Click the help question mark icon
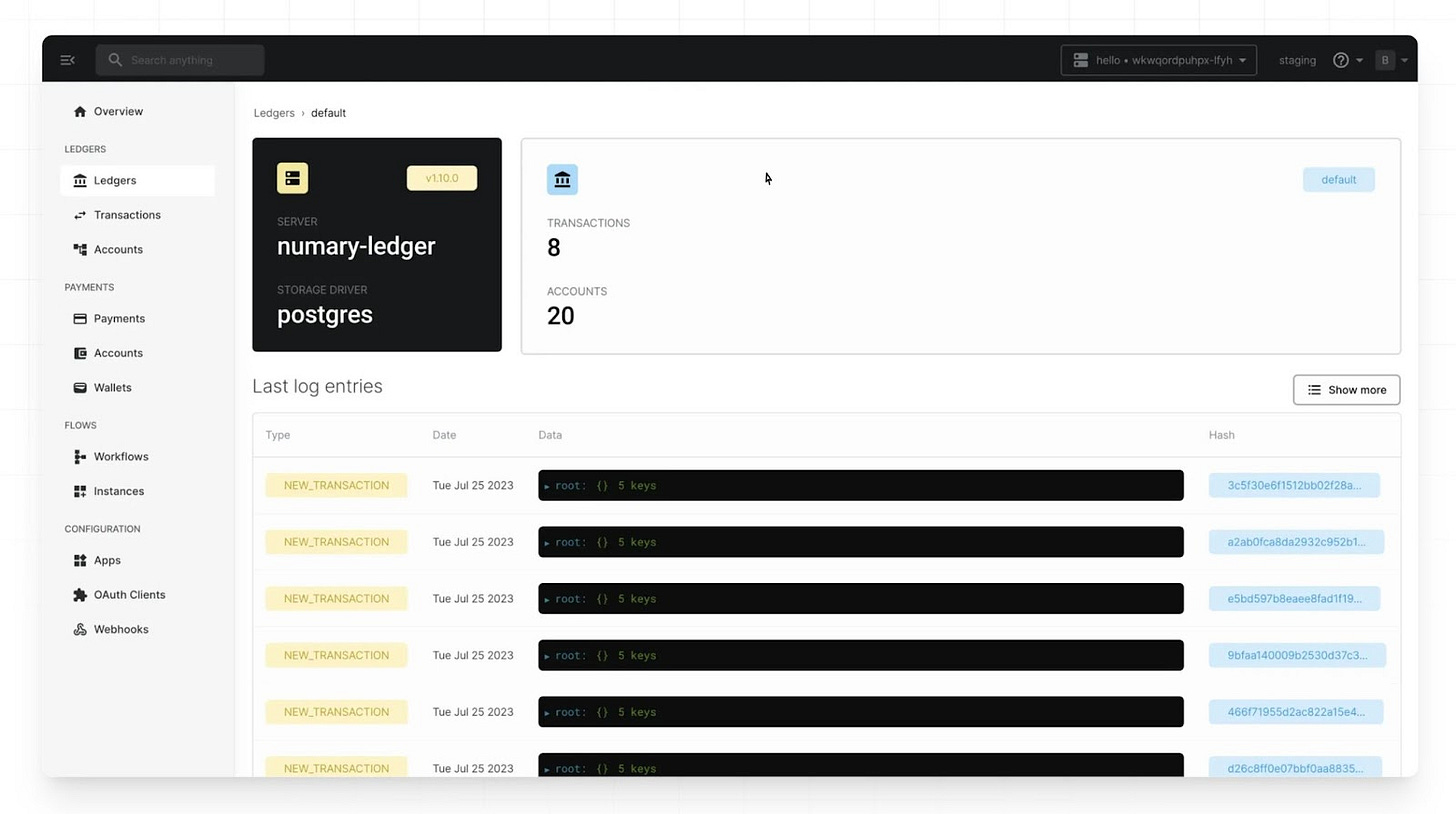Viewport: 1456px width, 814px height. [1340, 60]
